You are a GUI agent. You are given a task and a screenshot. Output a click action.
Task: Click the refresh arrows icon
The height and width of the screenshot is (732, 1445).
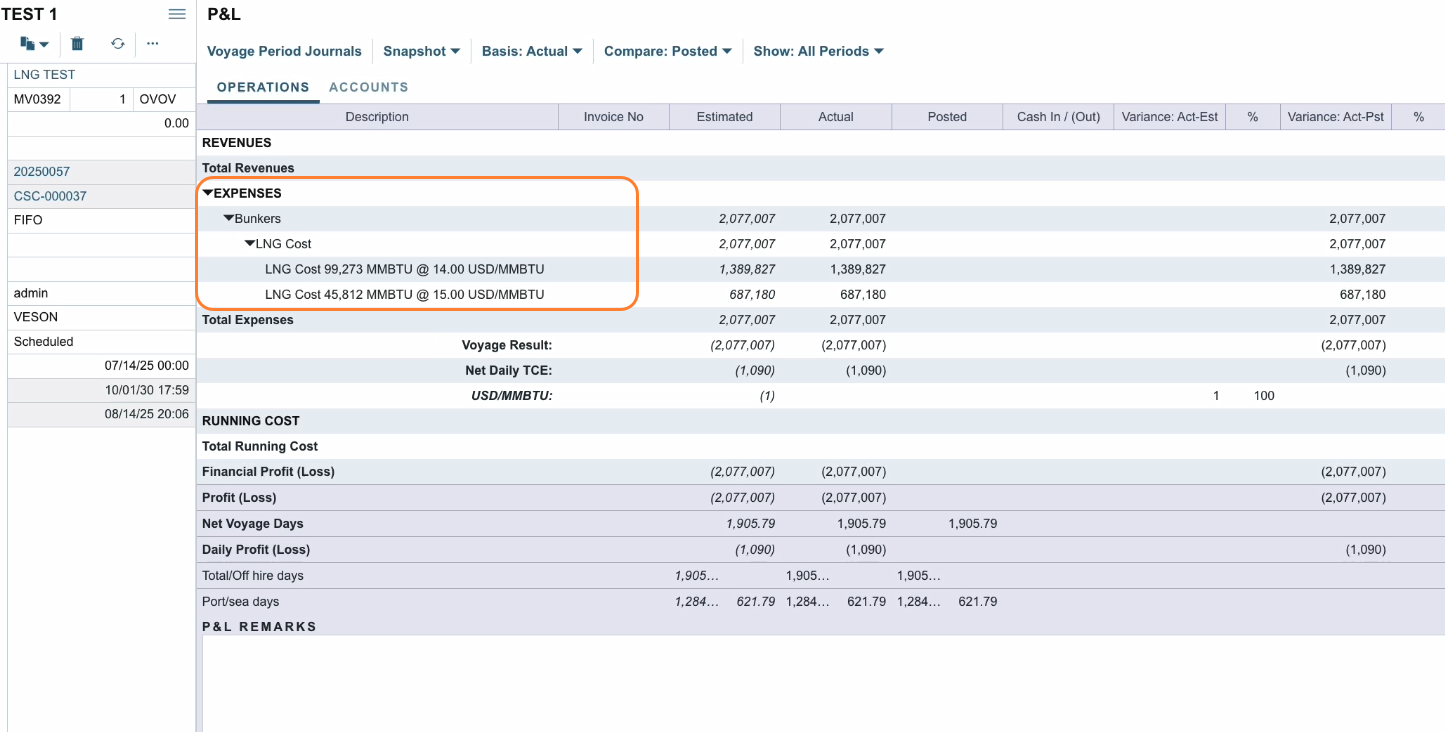118,44
